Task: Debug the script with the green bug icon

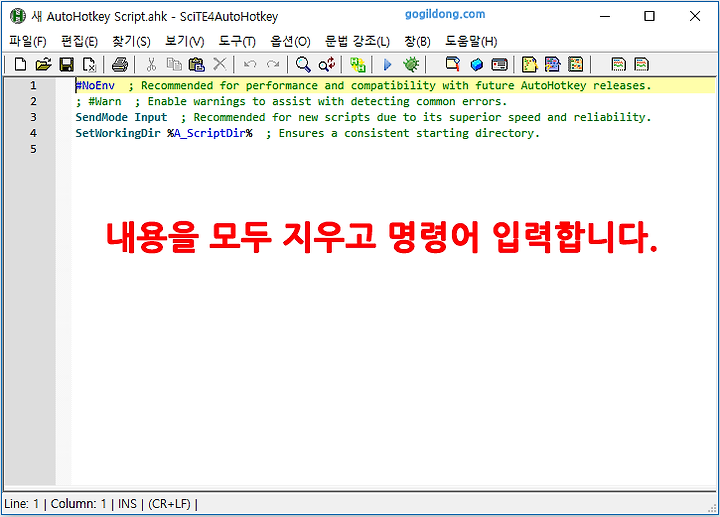Action: coord(411,64)
